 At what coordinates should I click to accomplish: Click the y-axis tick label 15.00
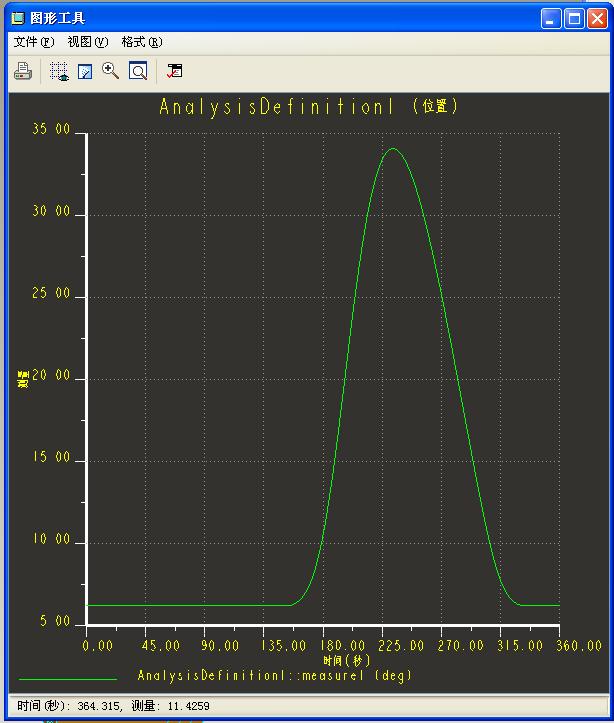pos(51,456)
